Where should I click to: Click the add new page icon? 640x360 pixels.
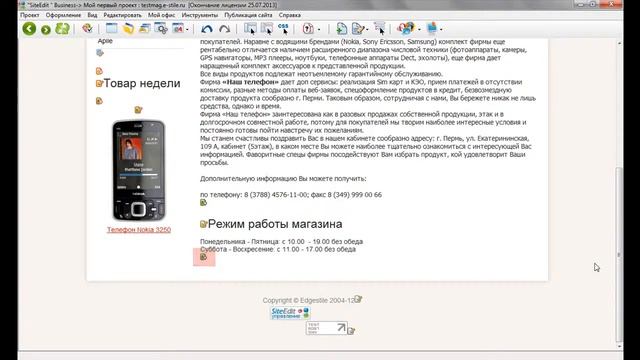point(341,29)
